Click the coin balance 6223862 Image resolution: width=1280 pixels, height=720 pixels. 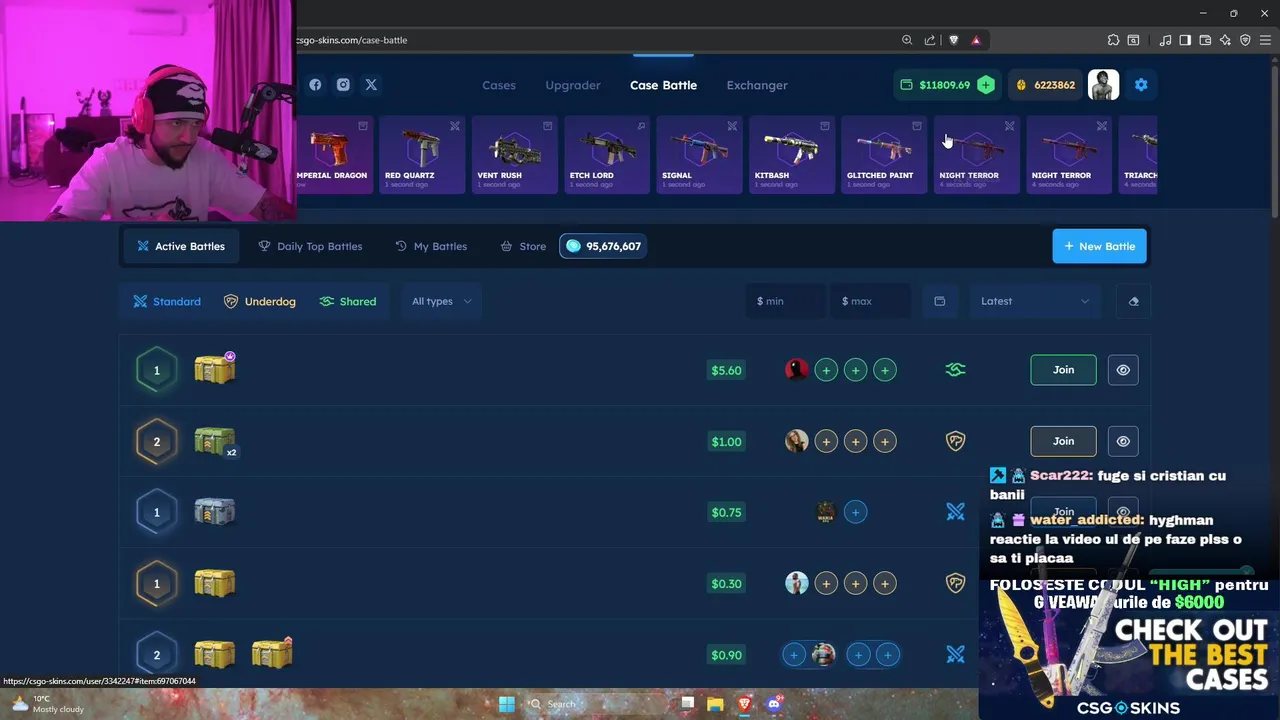(x=1045, y=85)
